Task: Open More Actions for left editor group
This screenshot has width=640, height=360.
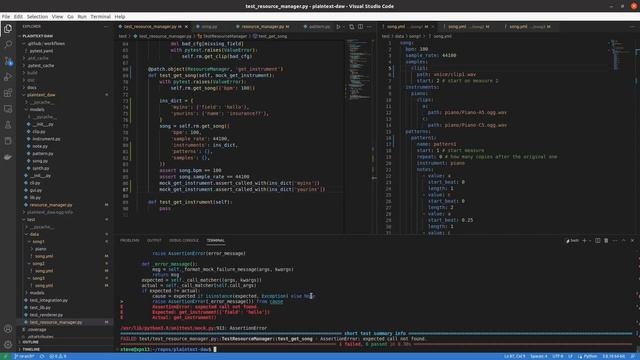Action: click(x=369, y=27)
